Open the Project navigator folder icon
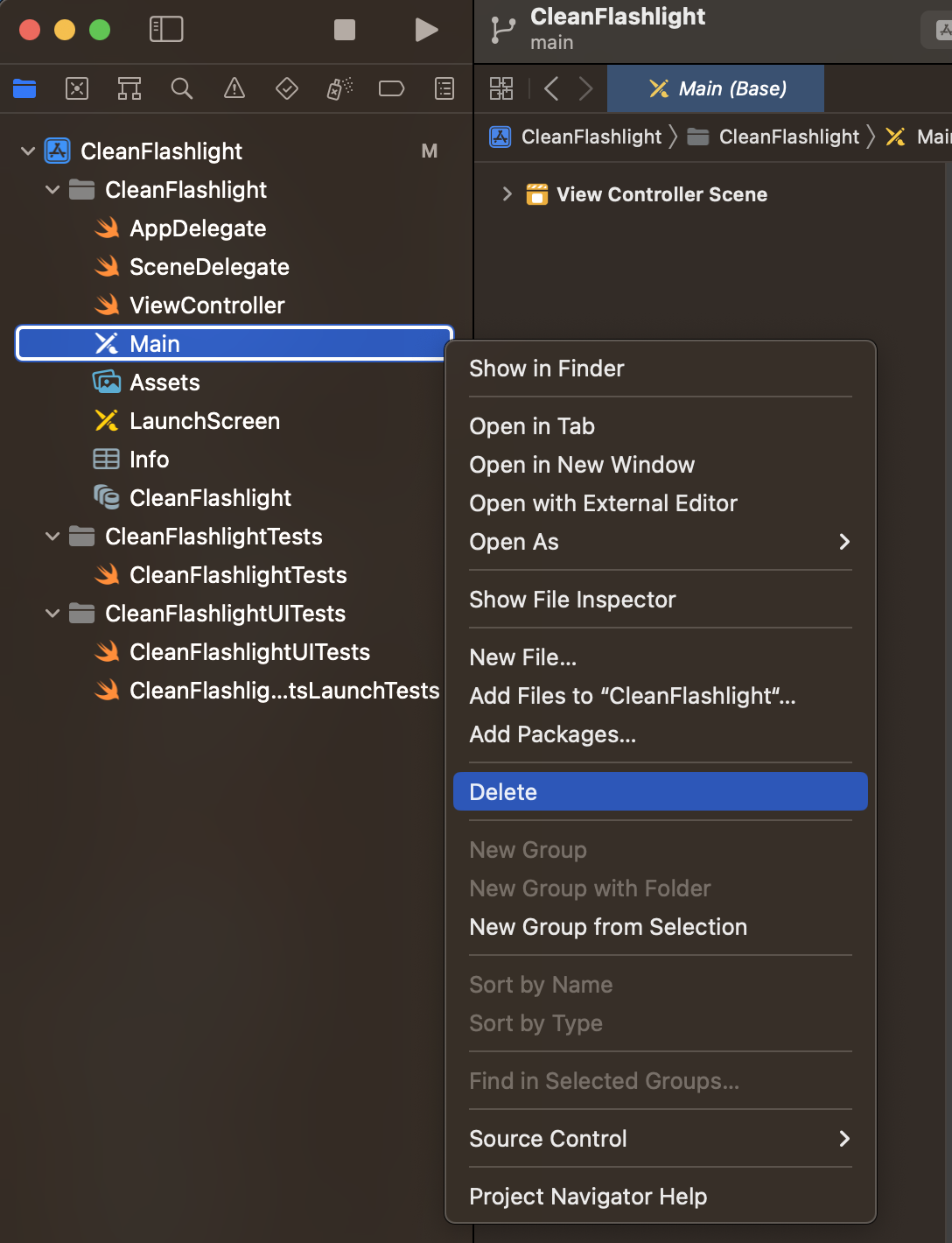The height and width of the screenshot is (1243, 952). (x=24, y=88)
